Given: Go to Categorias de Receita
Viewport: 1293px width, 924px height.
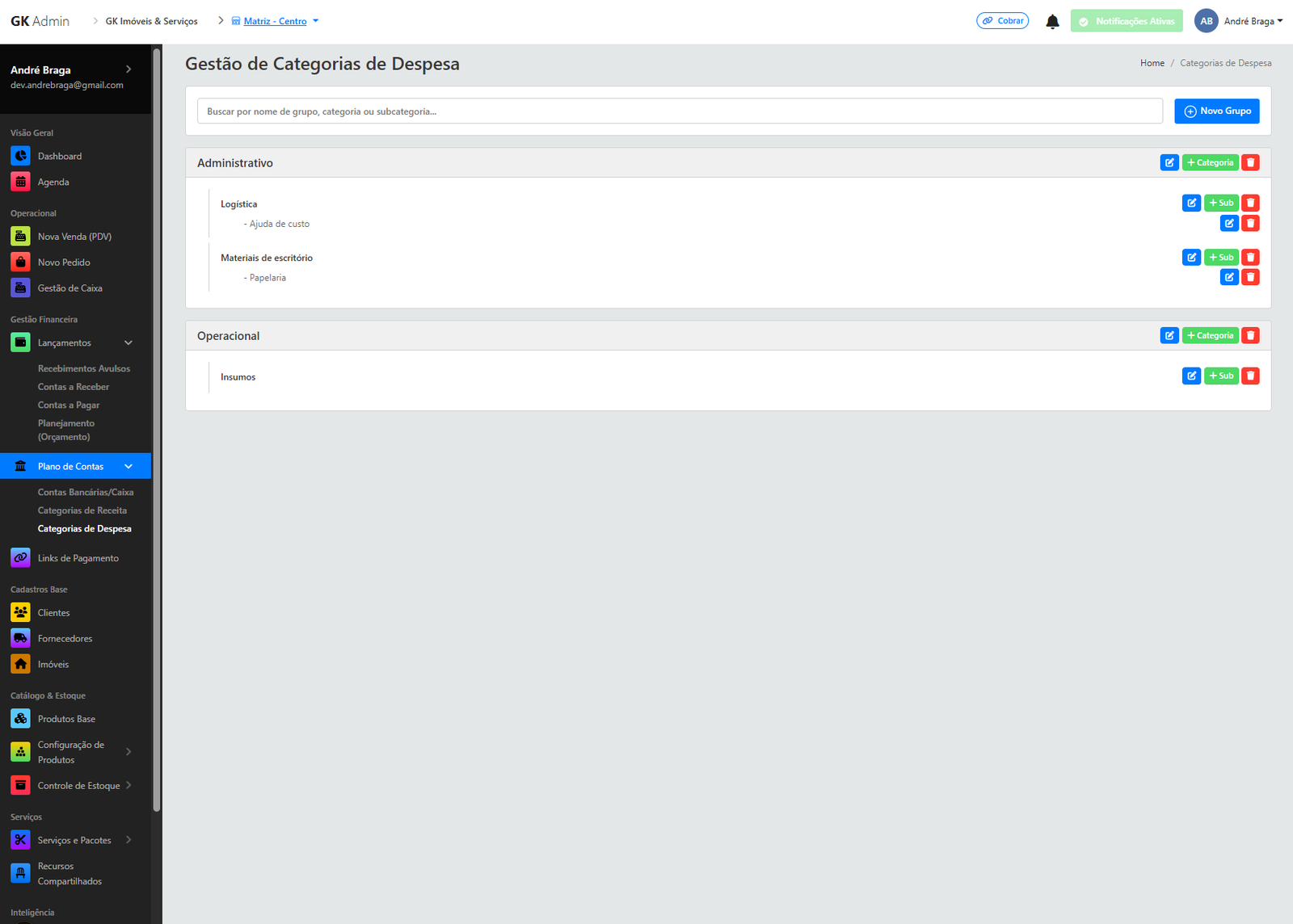Looking at the screenshot, I should coord(82,510).
